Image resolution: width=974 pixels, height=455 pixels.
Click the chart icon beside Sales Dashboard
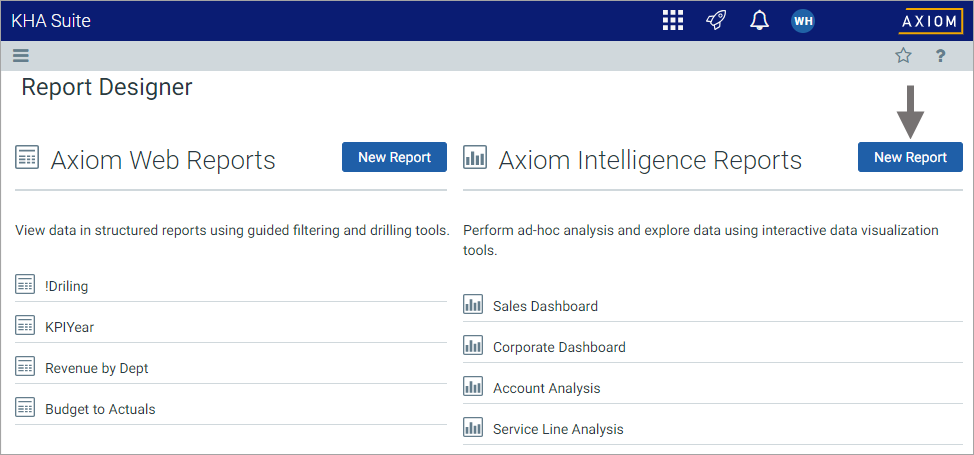click(473, 305)
